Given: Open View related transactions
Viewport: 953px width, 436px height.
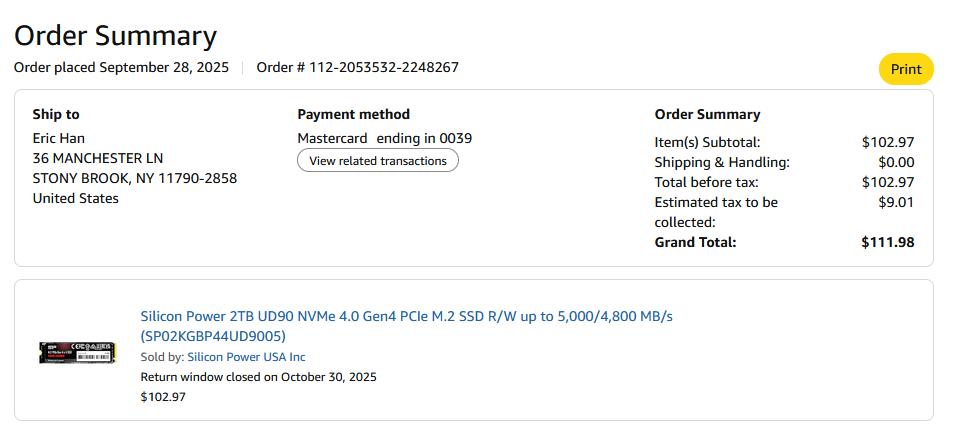Looking at the screenshot, I should [x=377, y=161].
